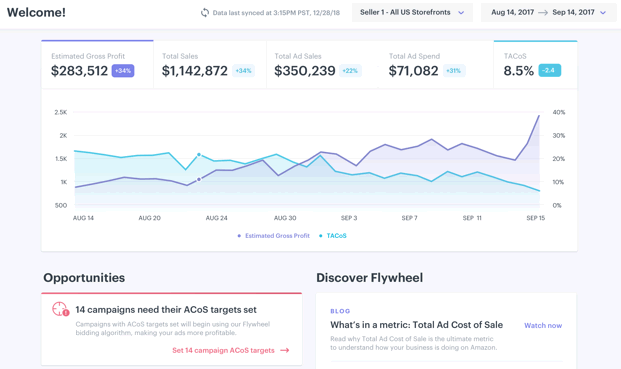Select the Total Sales metric tab
This screenshot has width=621, height=369.
tap(210, 64)
